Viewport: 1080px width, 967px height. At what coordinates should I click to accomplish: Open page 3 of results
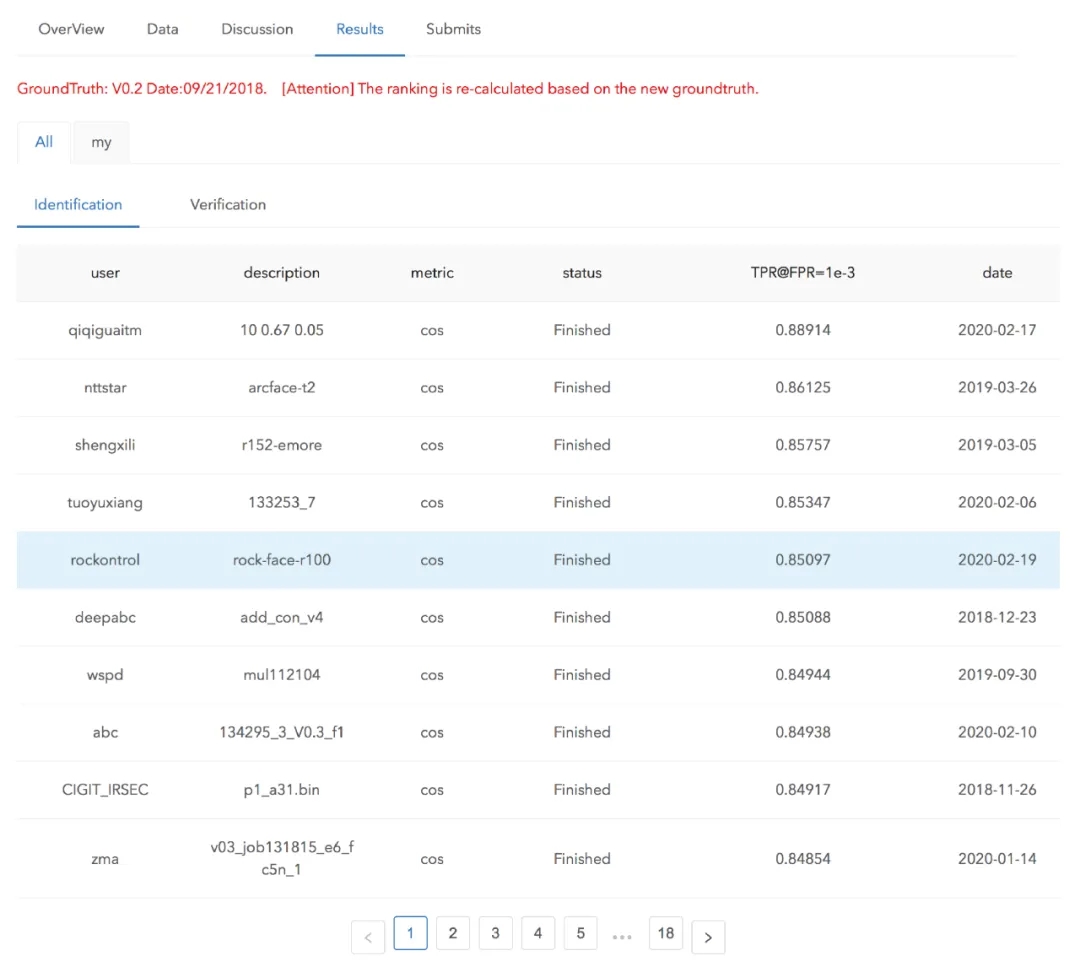495,933
